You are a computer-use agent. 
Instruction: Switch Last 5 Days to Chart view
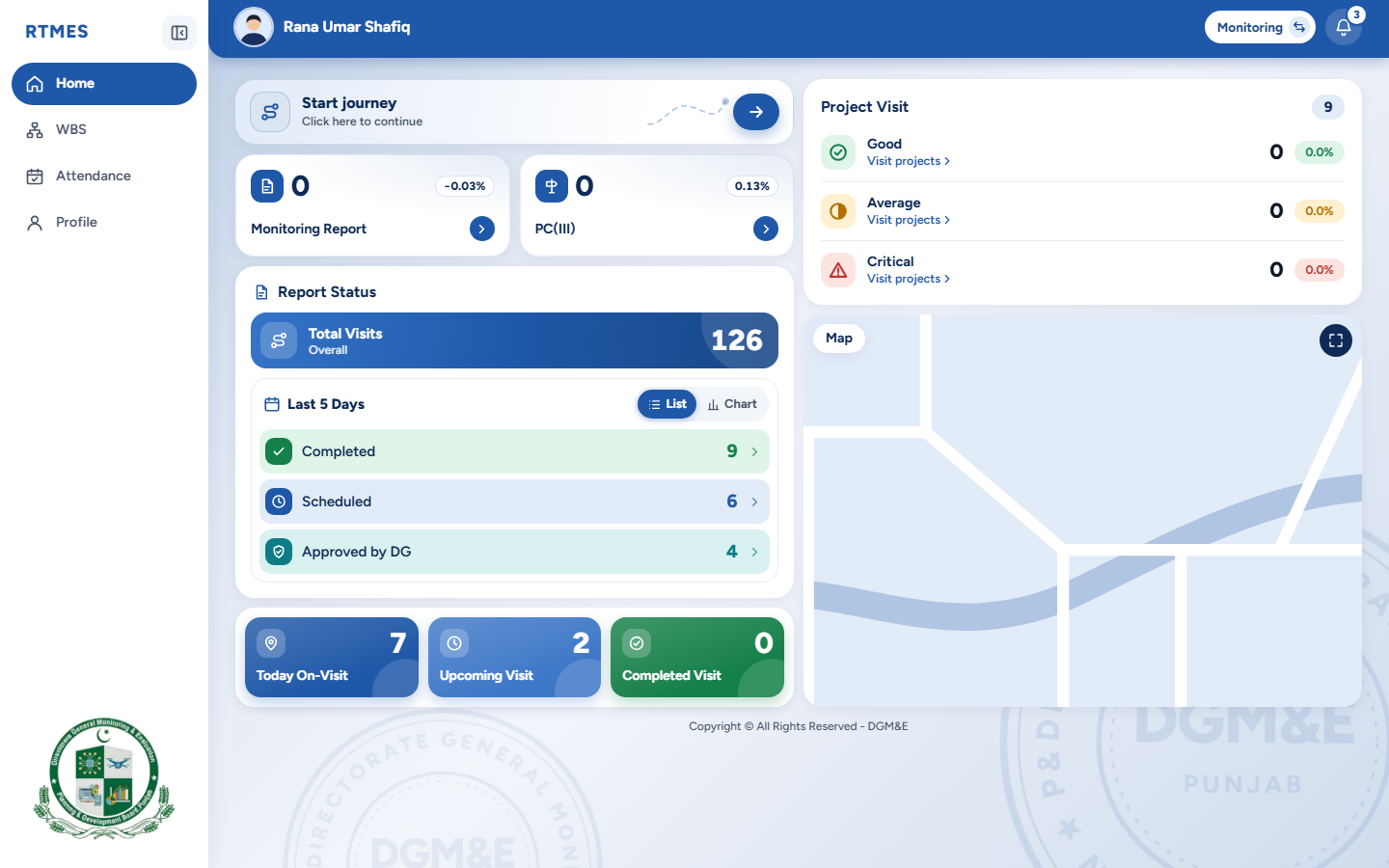tap(732, 404)
